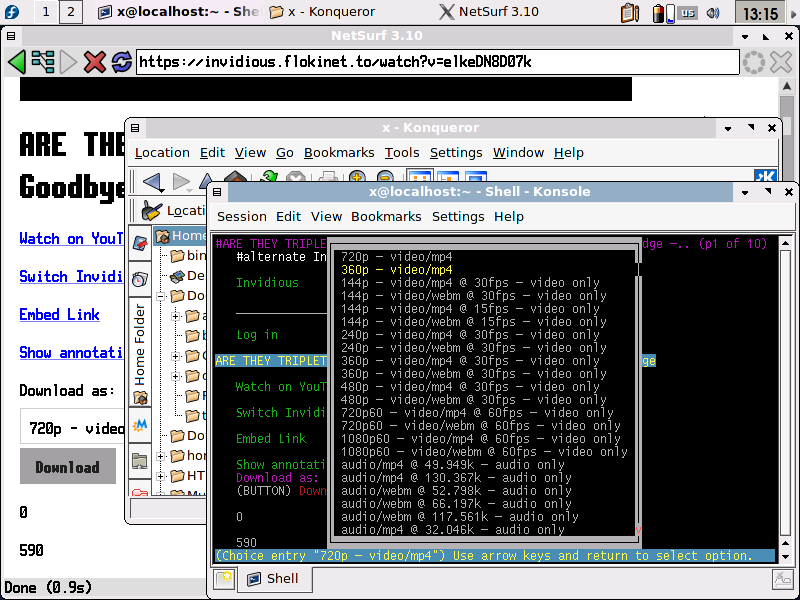Switch to virtual desktop 2
800x600 pixels.
tap(71, 13)
